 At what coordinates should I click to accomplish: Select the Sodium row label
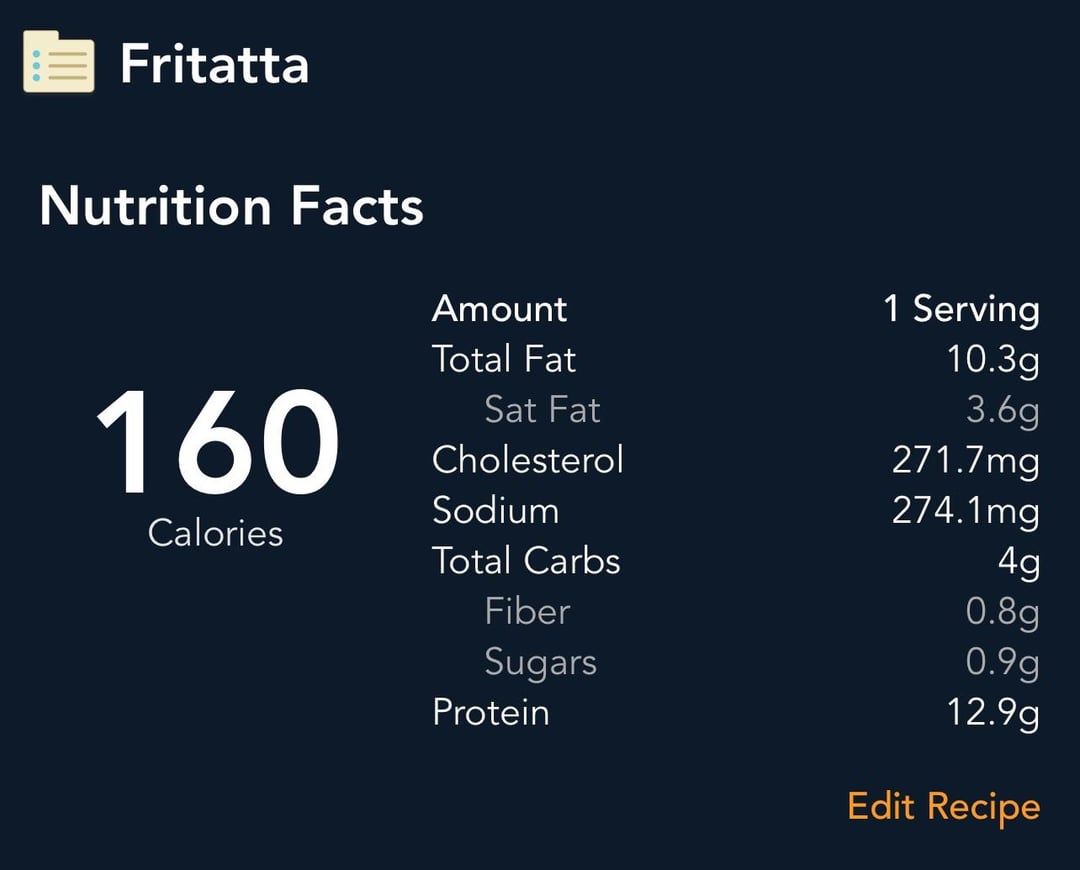pyautogui.click(x=495, y=510)
